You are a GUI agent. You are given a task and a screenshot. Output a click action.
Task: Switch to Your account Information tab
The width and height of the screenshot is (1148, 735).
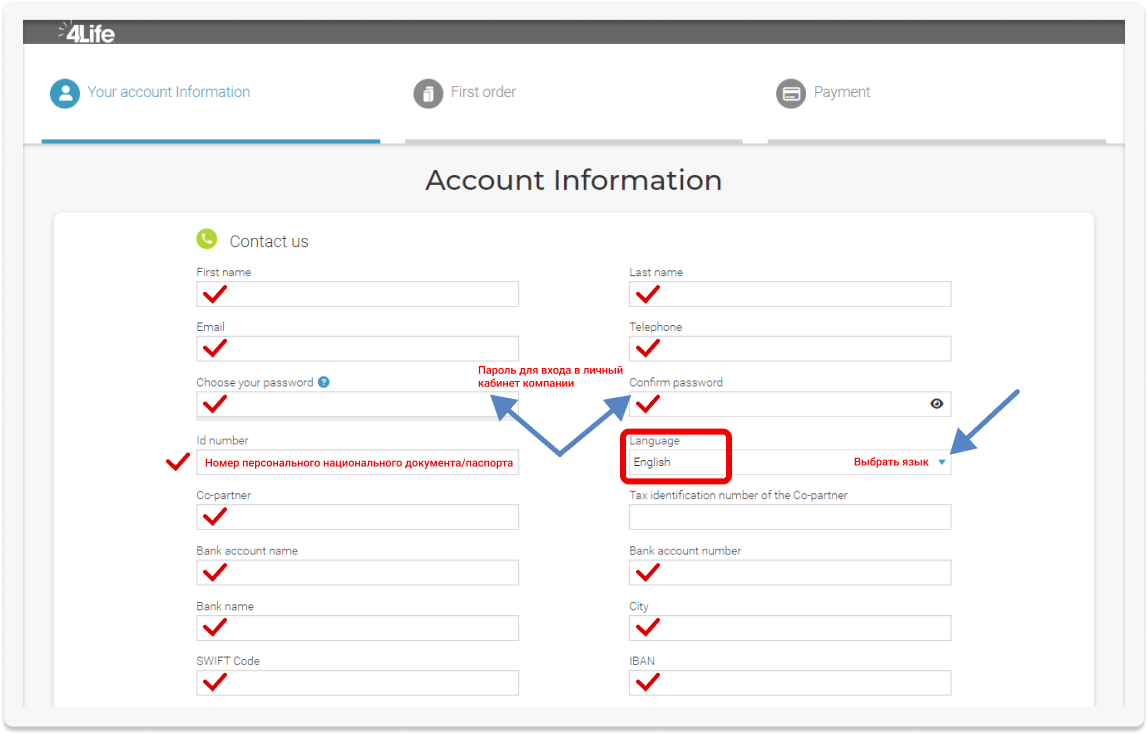tap(168, 92)
